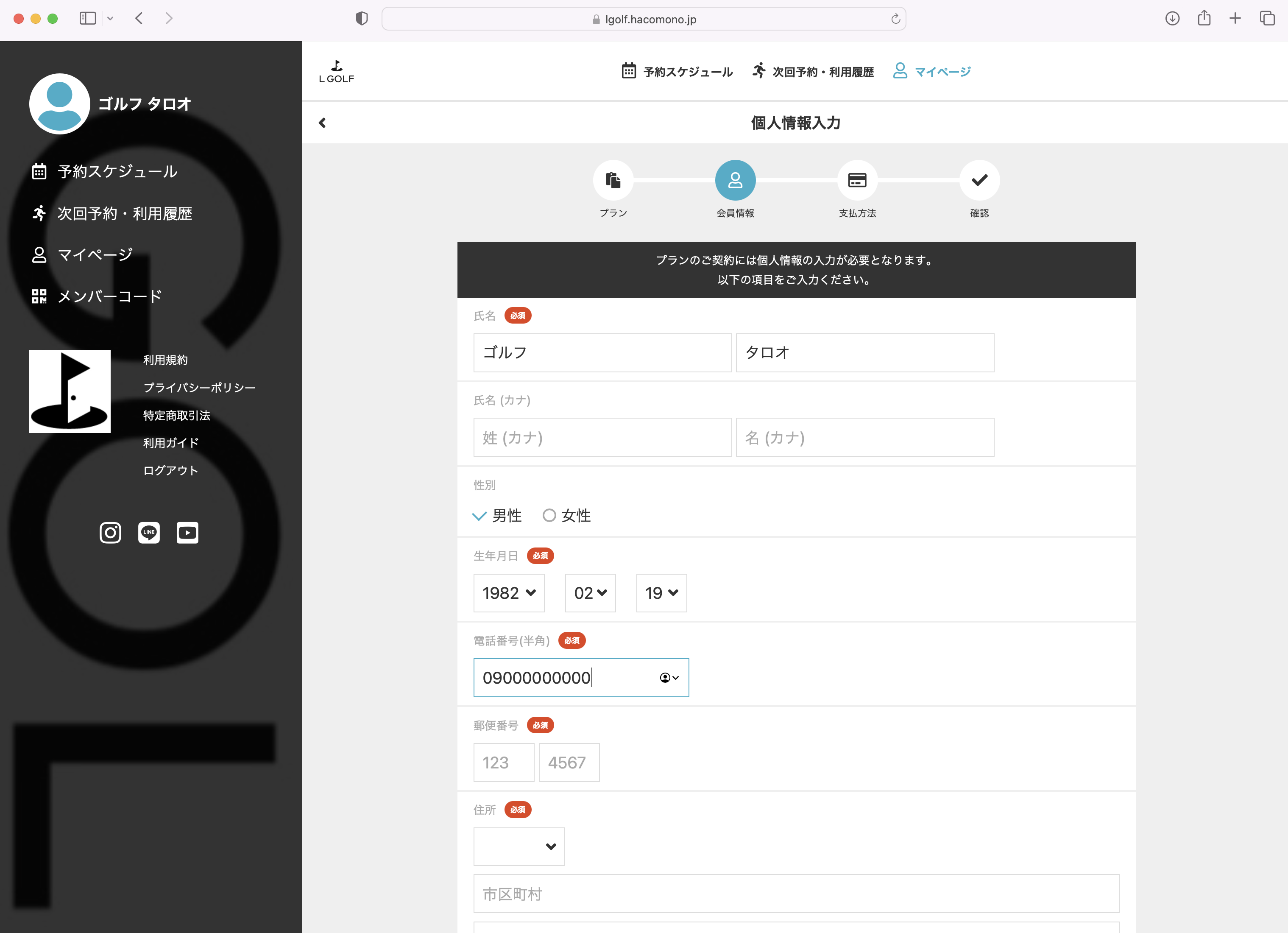Click the Safari share icon
Viewport: 1288px width, 933px height.
pos(1204,18)
